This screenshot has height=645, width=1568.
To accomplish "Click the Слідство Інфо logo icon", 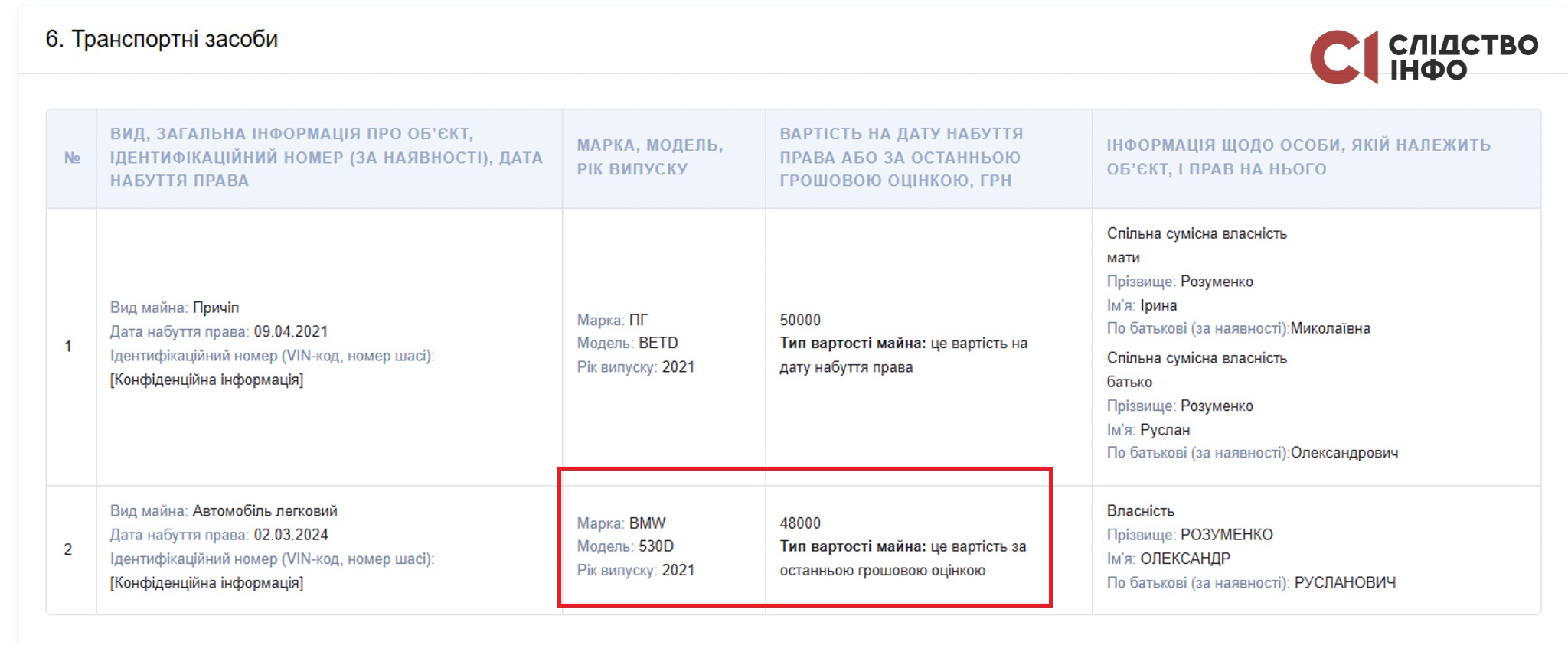I will (1344, 57).
